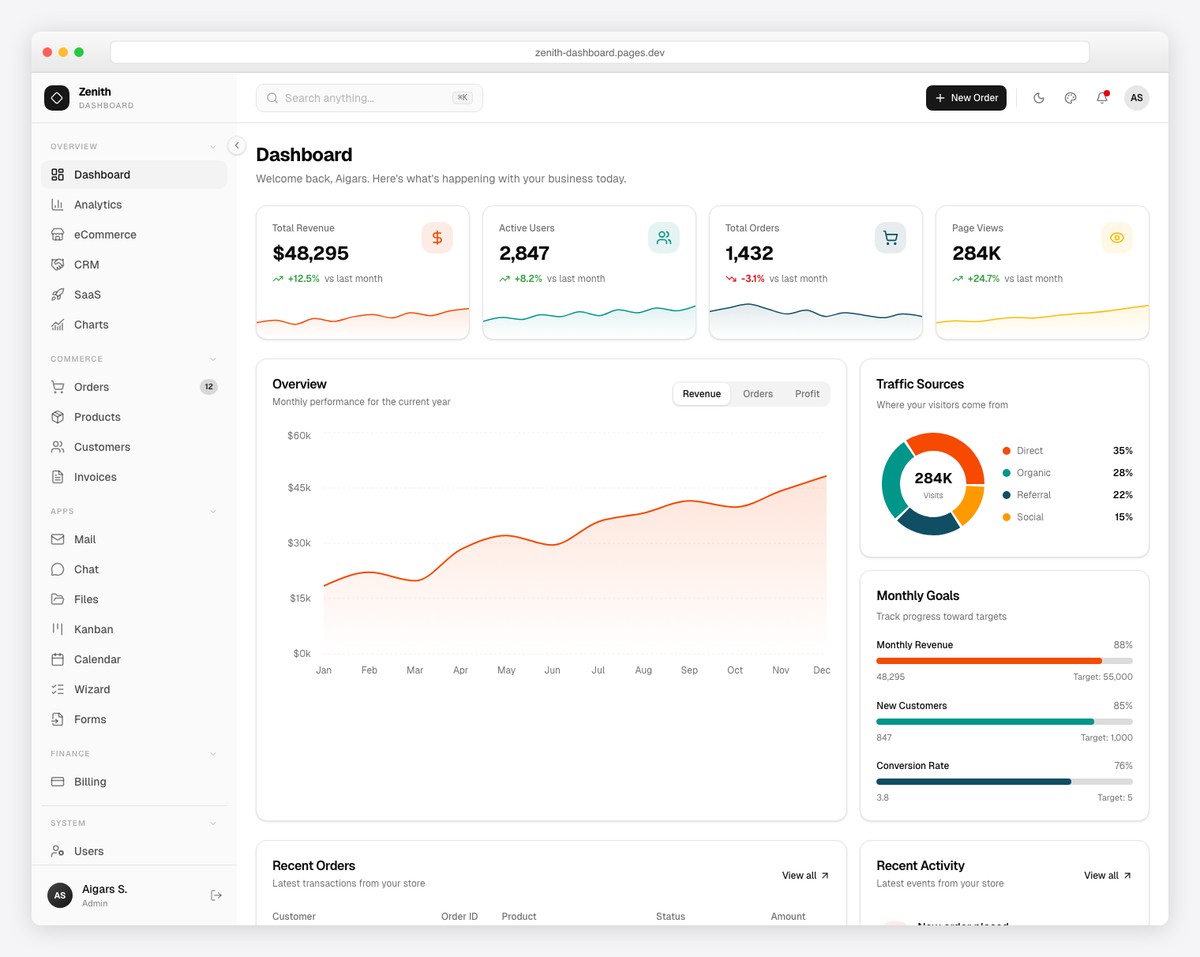Screen dimensions: 1200x957
Task: Open the Analytics section in the sidebar
Action: (x=95, y=204)
